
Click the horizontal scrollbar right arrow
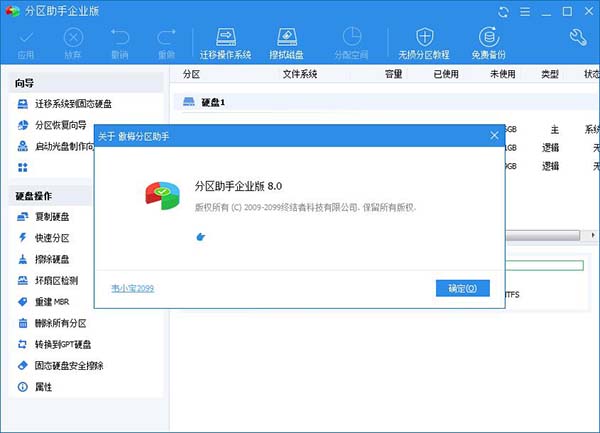[x=593, y=235]
